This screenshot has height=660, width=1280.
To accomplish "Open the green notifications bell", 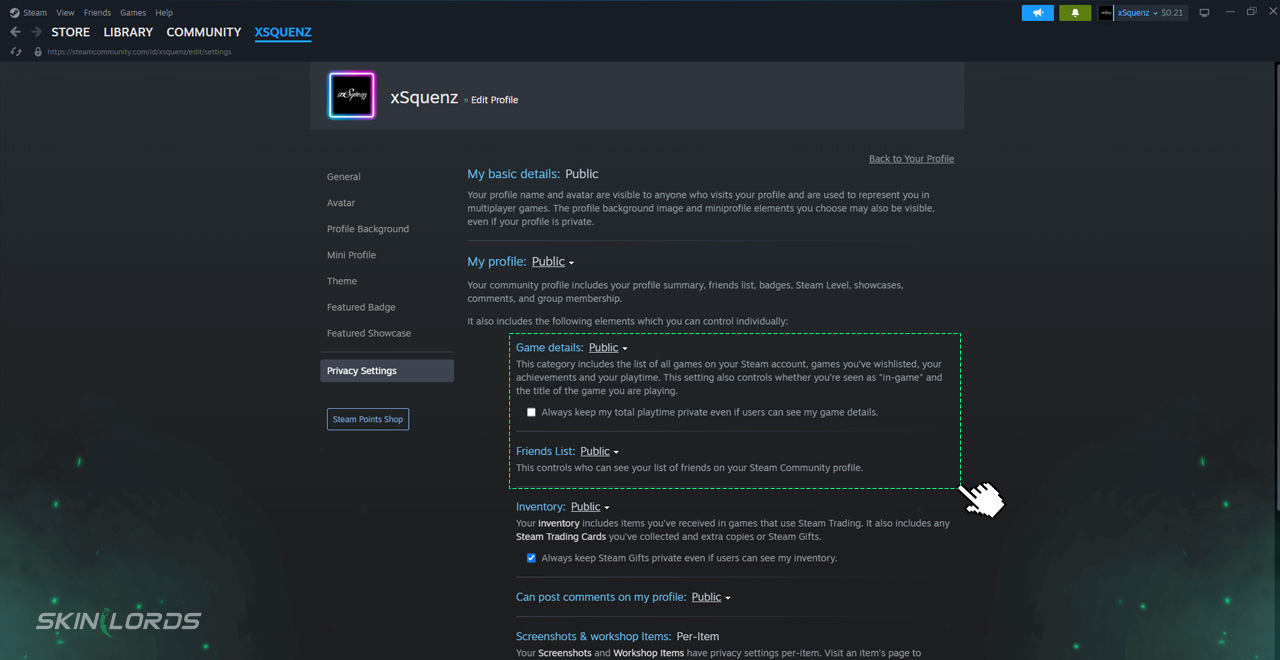I will [x=1075, y=13].
